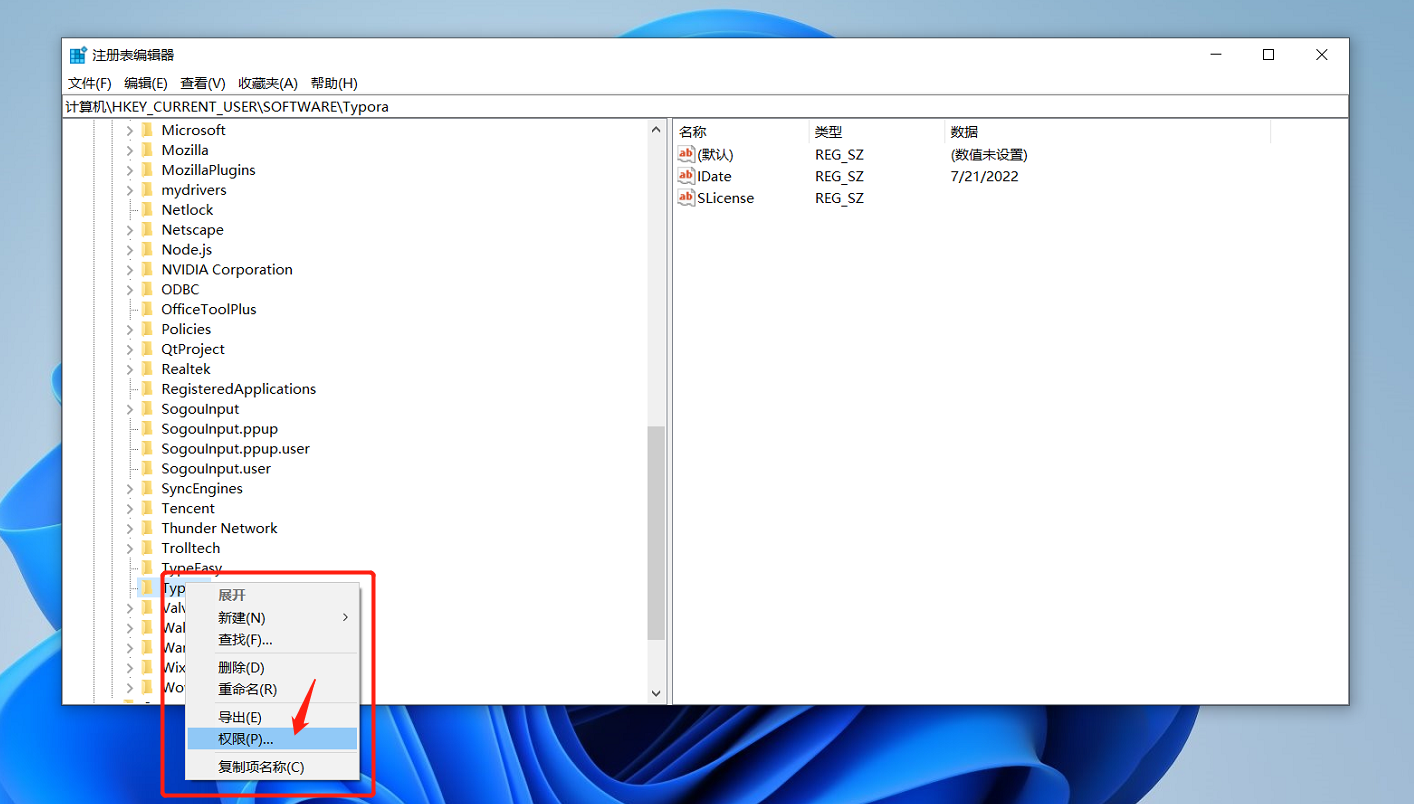Click the Netlock folder icon
This screenshot has width=1414, height=804.
147,210
